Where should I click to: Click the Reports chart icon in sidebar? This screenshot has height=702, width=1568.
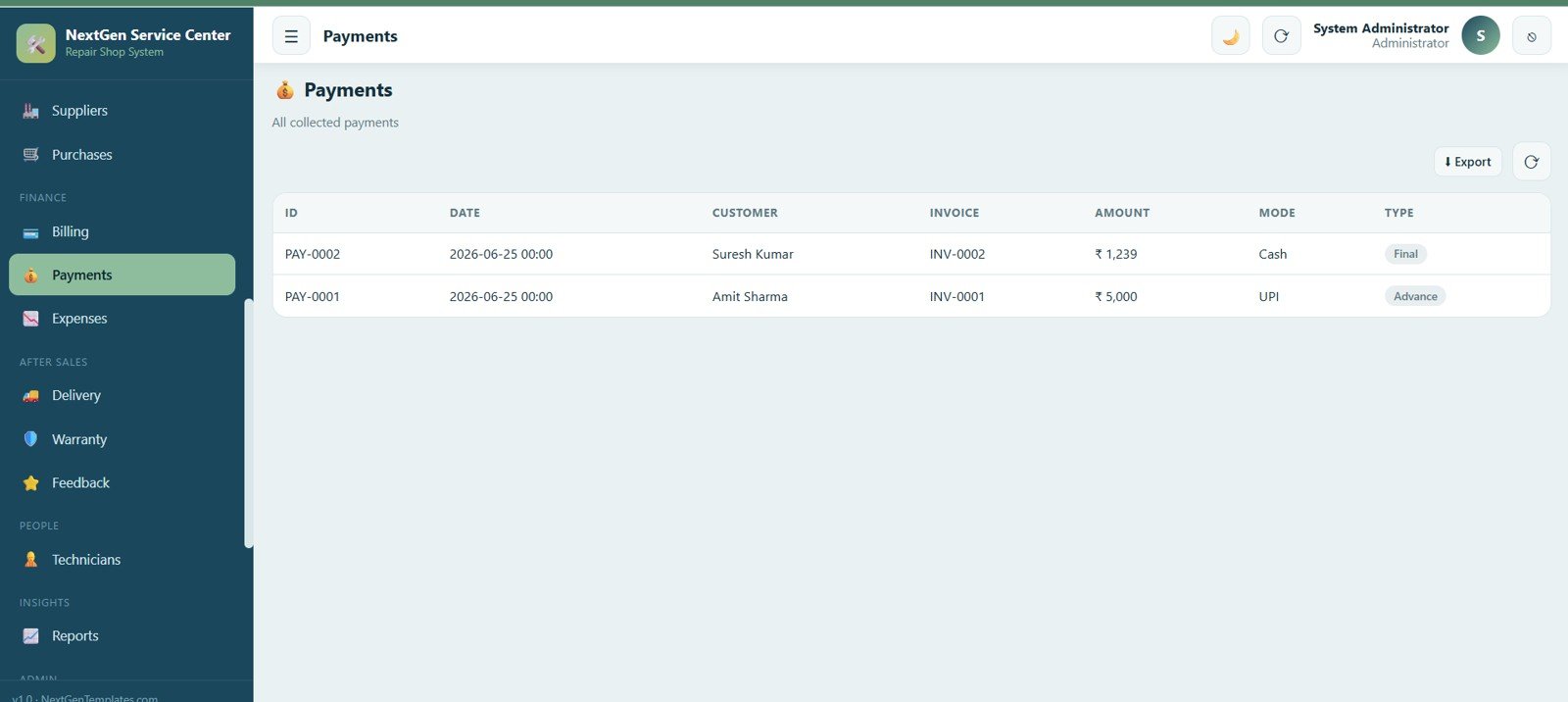pyautogui.click(x=31, y=636)
